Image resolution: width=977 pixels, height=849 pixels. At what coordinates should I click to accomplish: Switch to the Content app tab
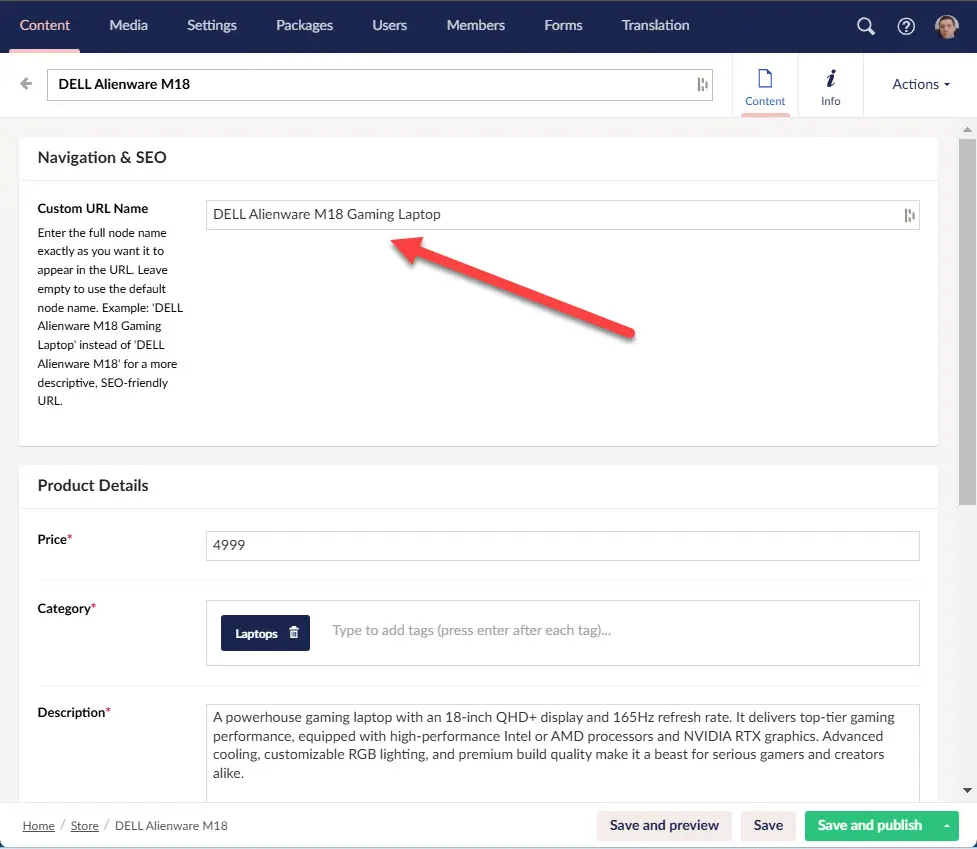pos(765,86)
